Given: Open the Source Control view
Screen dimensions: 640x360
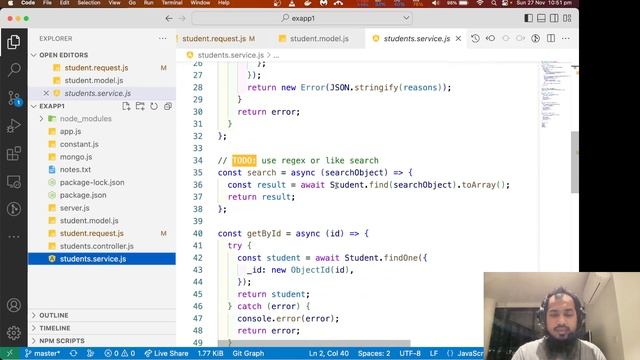Looking at the screenshot, I should [x=13, y=98].
